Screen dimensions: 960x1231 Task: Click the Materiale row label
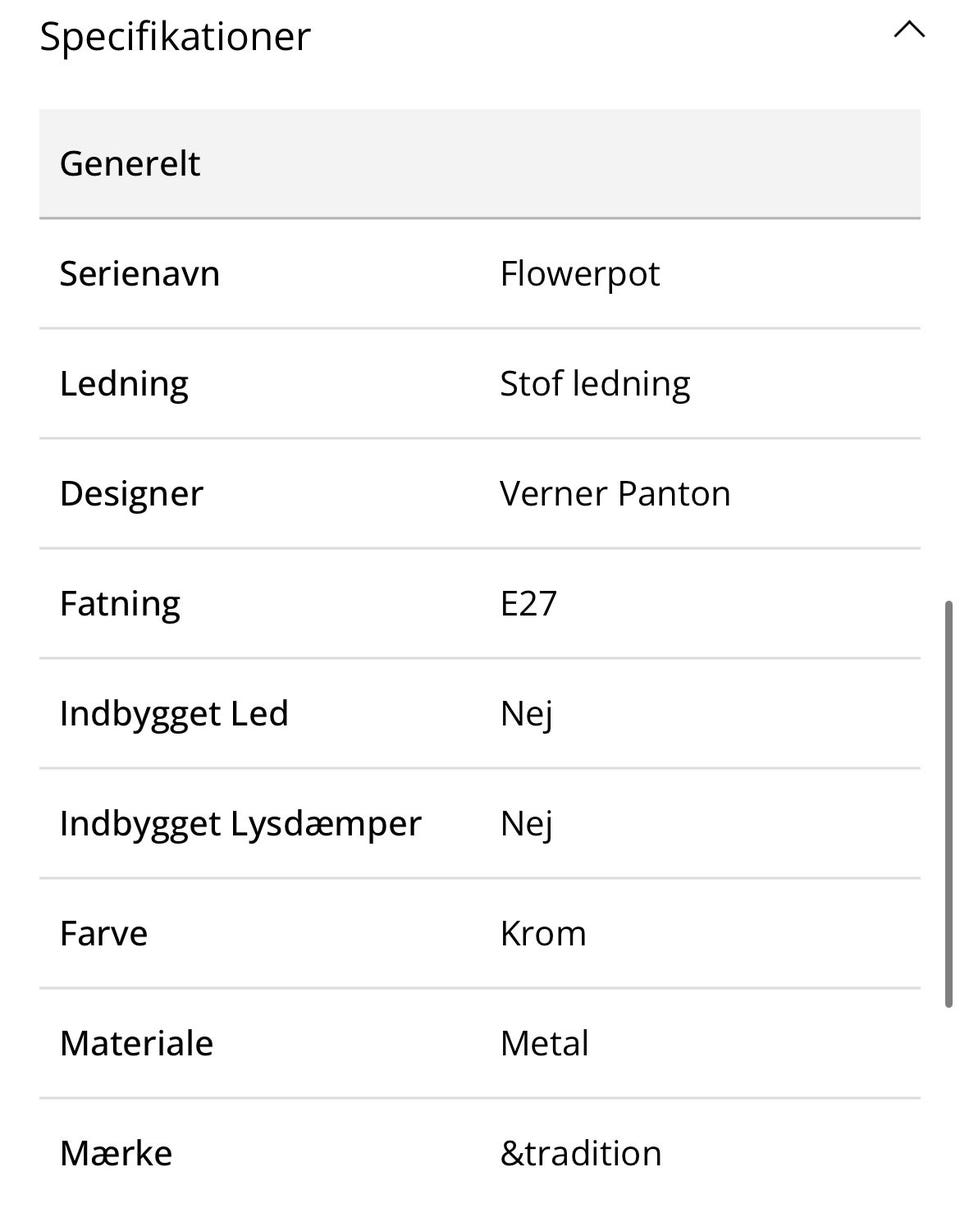coord(136,1043)
